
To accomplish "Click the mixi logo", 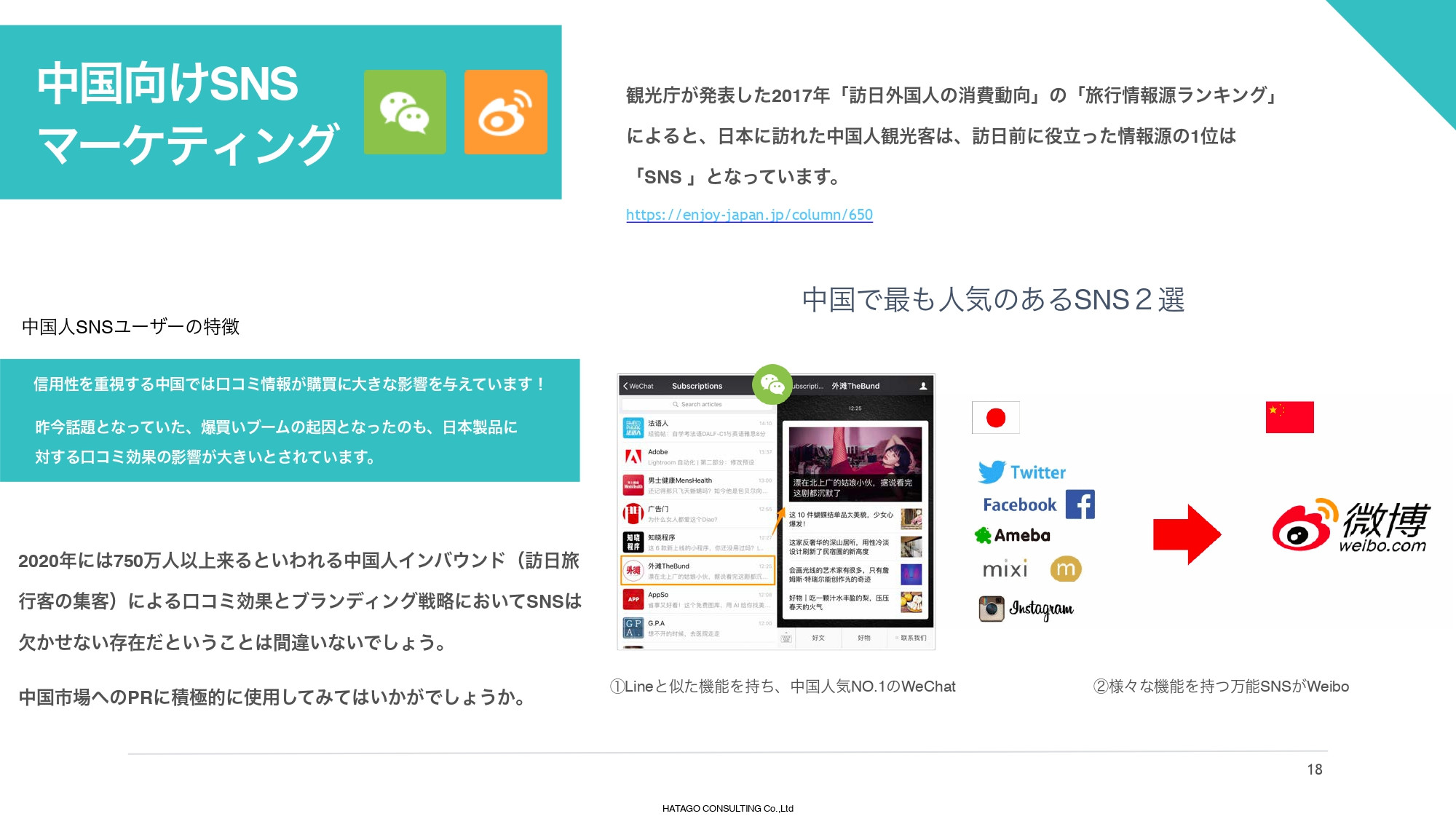I will click(1005, 569).
